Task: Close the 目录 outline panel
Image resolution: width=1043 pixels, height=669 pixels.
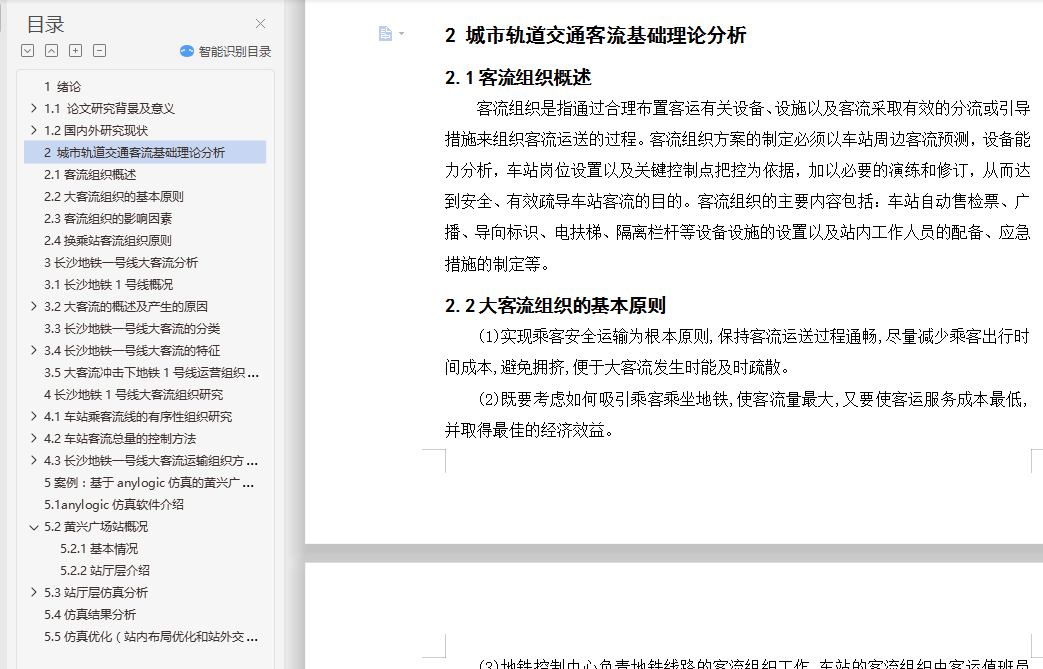Action: tap(260, 24)
